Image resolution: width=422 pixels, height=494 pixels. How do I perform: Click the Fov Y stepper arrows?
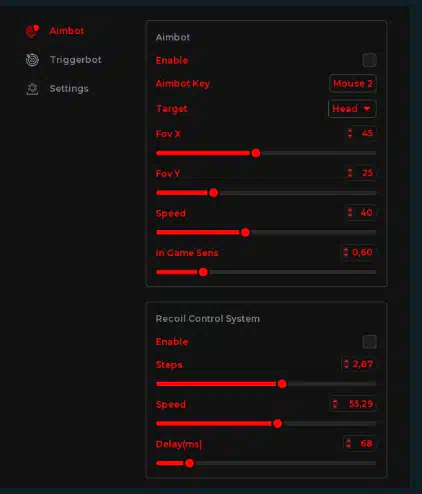350,173
